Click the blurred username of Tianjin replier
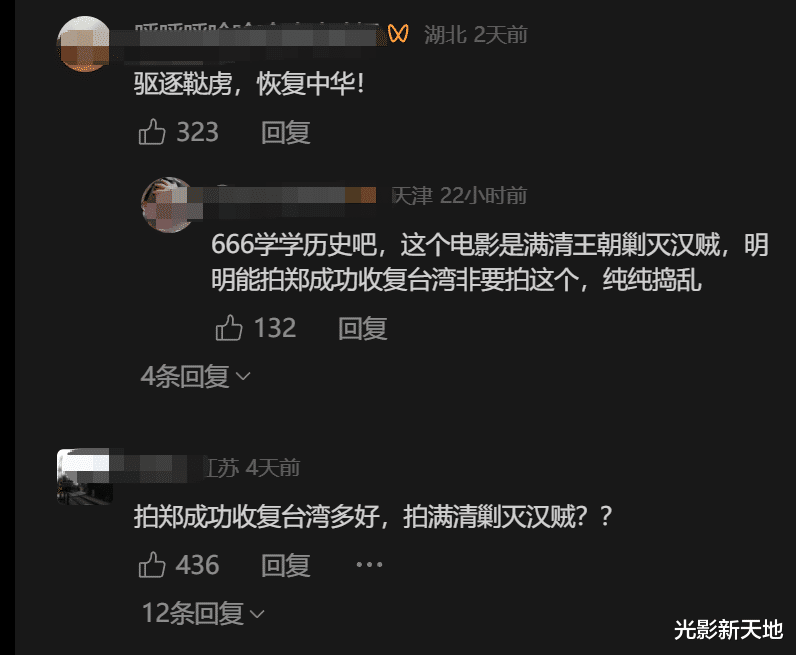Image resolution: width=796 pixels, height=655 pixels. point(289,195)
